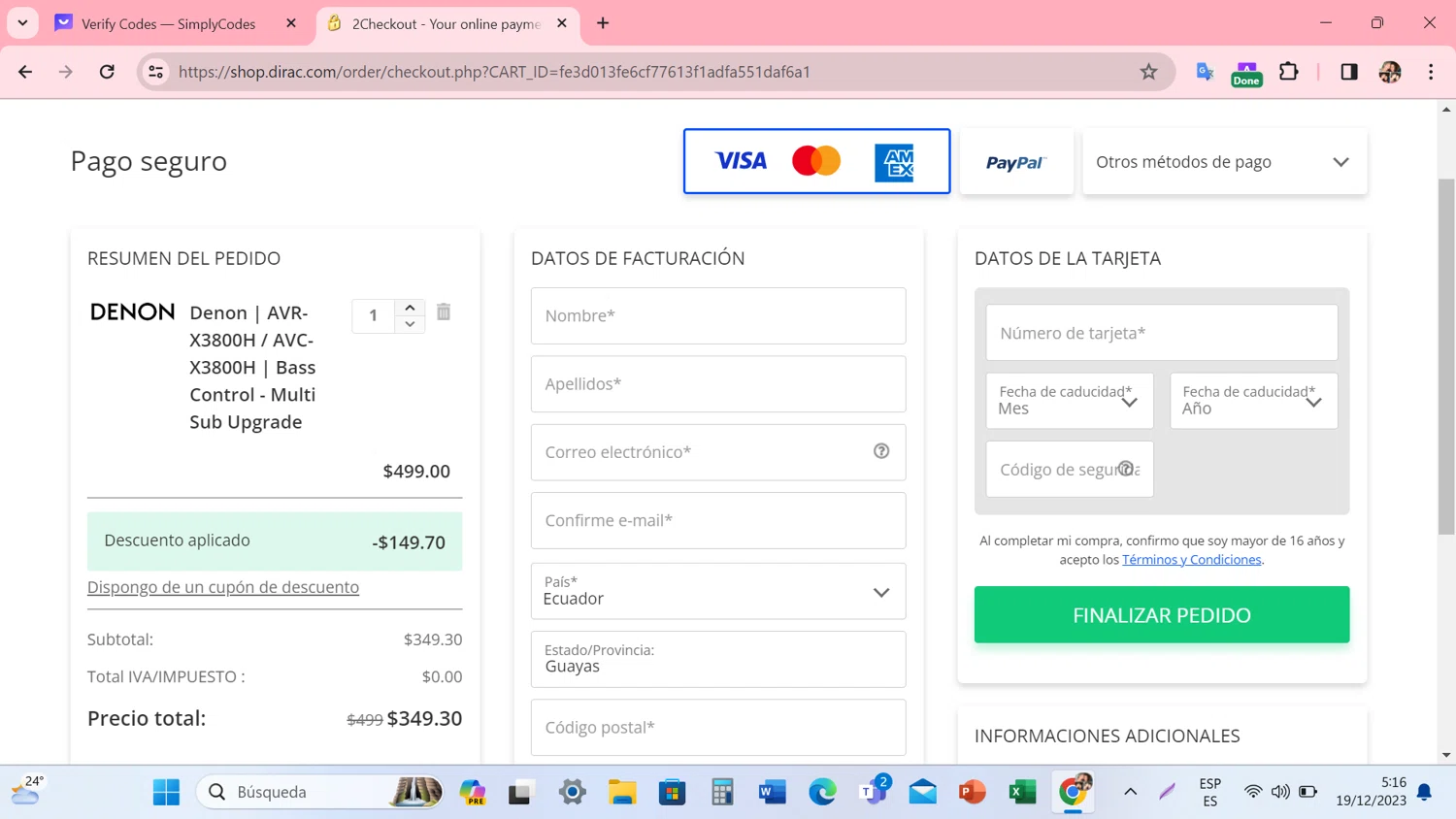The image size is (1456, 819).
Task: Open Google Translate extension icon
Action: tap(1205, 72)
